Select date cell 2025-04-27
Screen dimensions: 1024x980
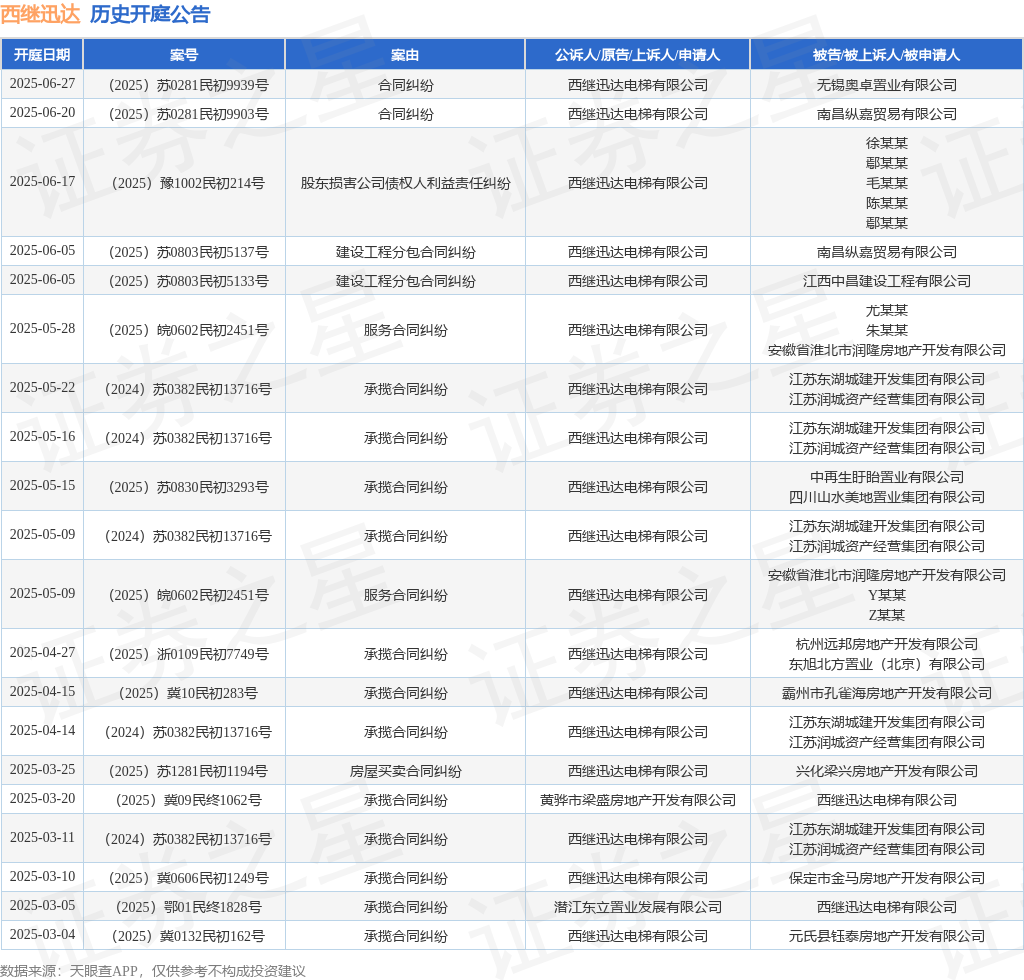coord(42,652)
